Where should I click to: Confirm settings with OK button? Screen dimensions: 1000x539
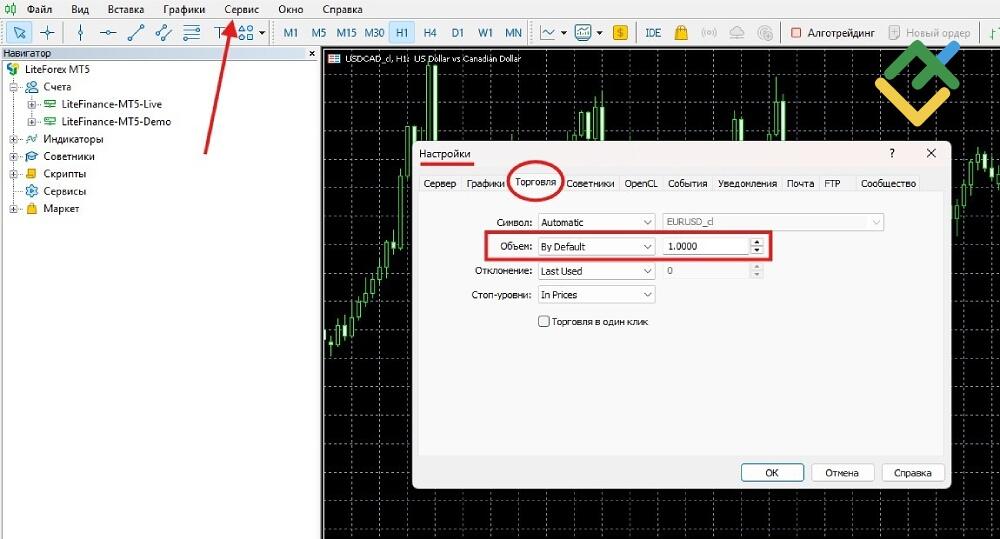click(x=772, y=473)
